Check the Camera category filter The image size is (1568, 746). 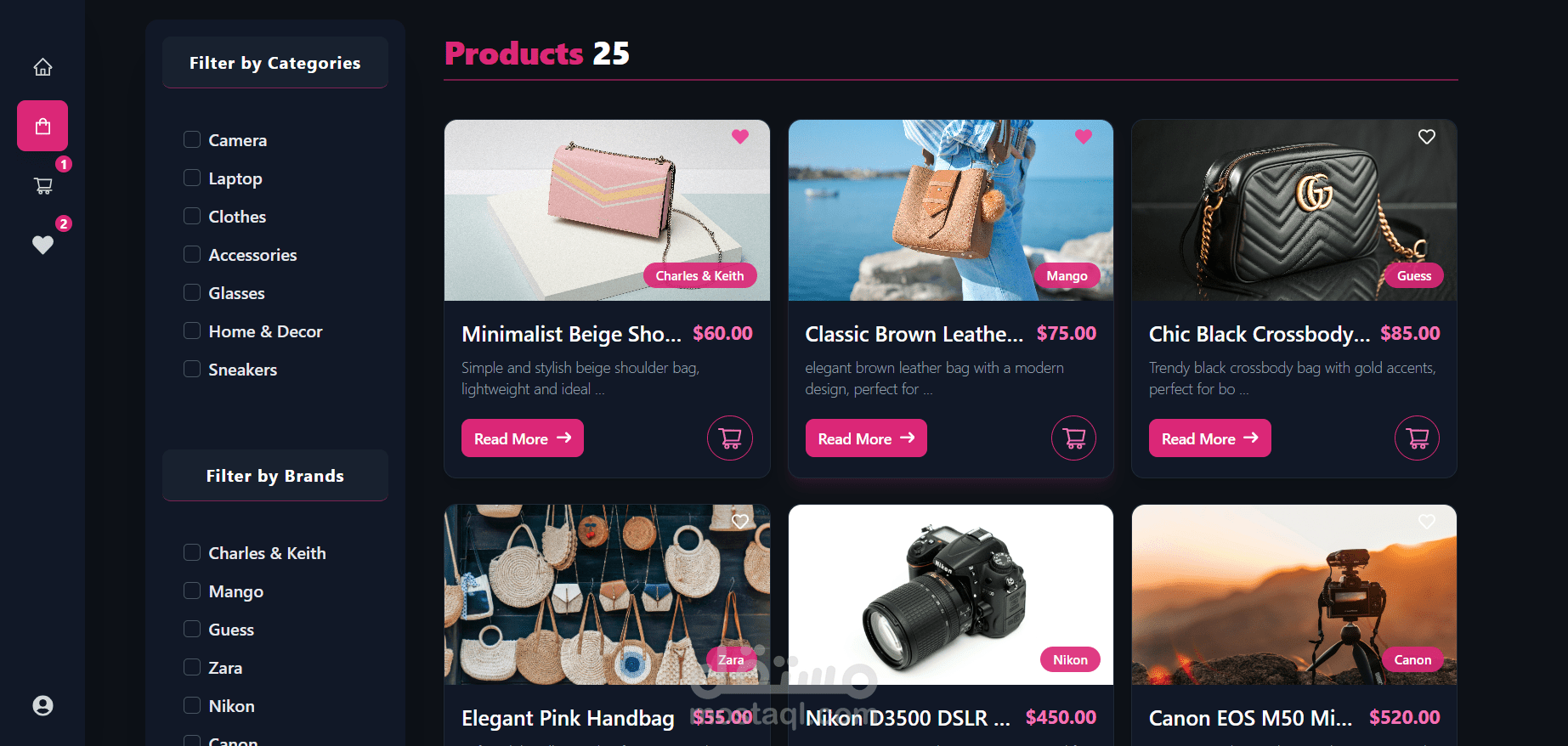[x=192, y=139]
